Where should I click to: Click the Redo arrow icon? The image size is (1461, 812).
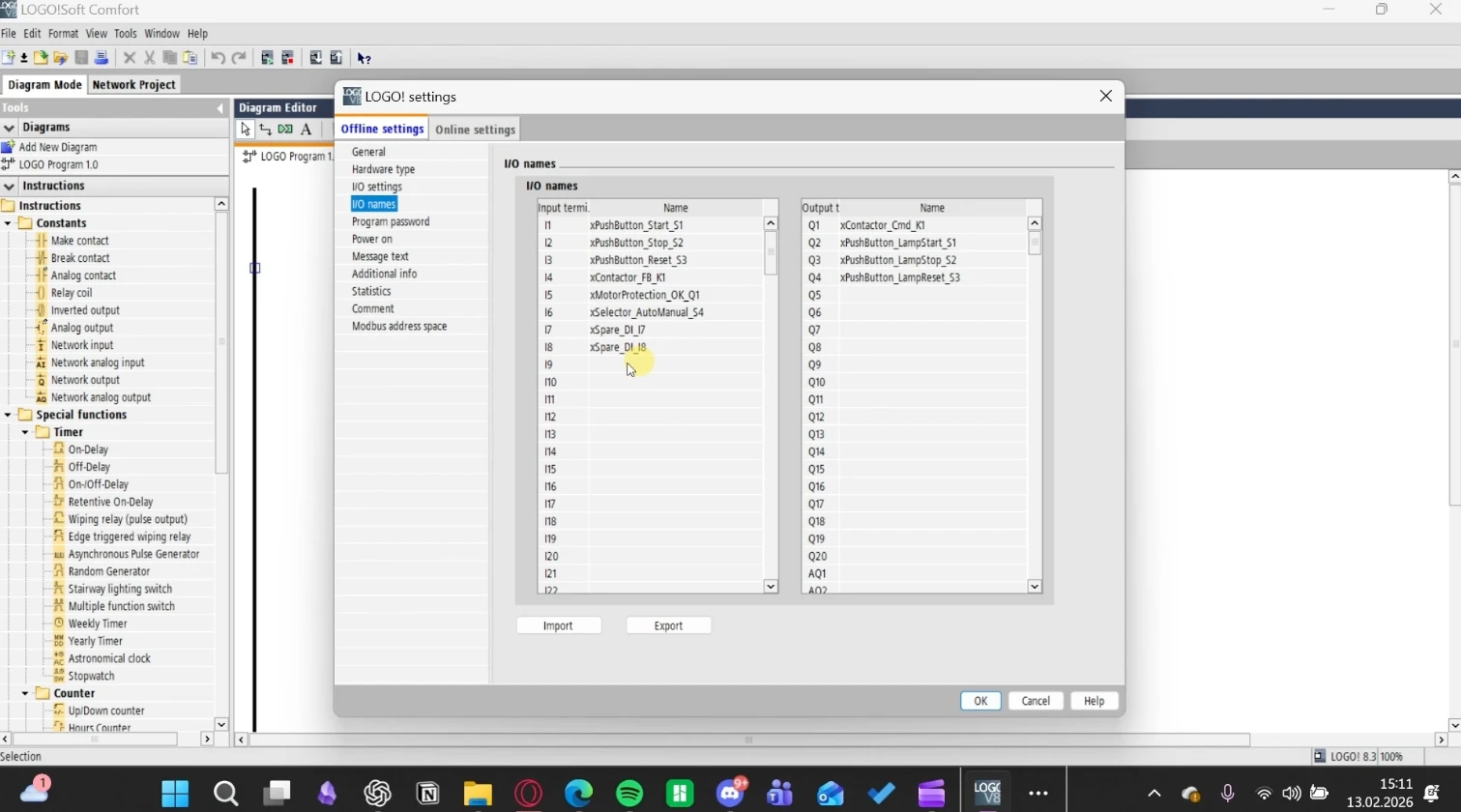click(239, 58)
